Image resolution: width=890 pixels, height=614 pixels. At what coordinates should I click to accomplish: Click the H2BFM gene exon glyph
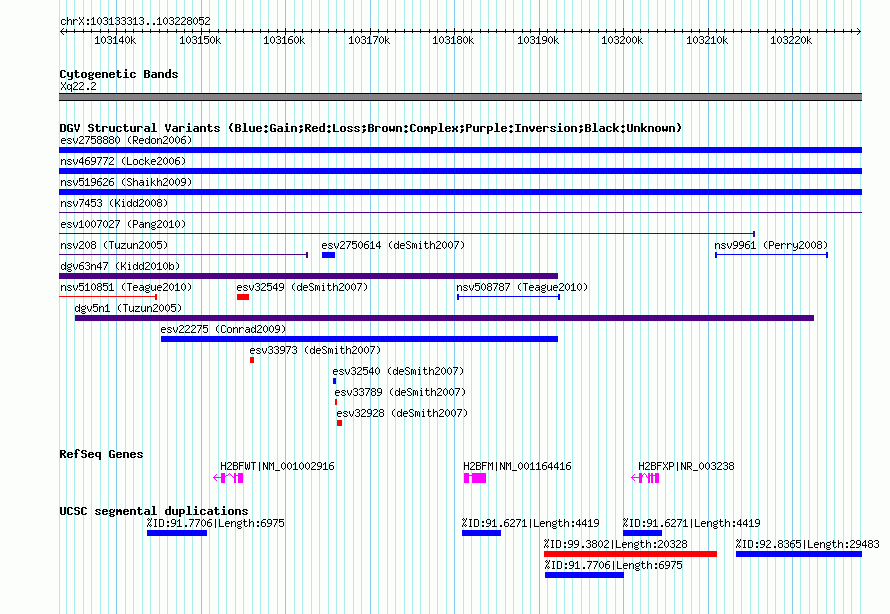coord(475,478)
